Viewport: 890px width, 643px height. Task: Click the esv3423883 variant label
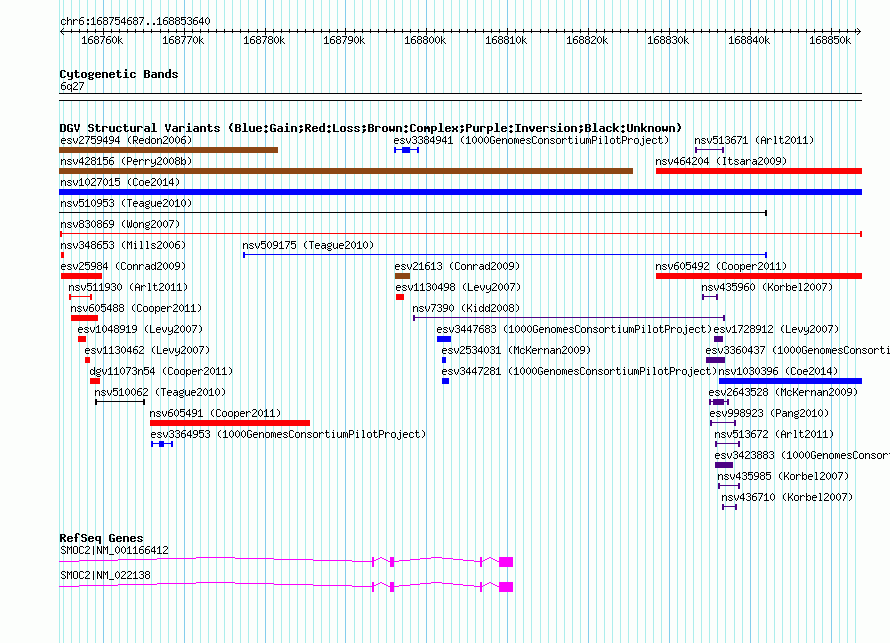[802, 455]
